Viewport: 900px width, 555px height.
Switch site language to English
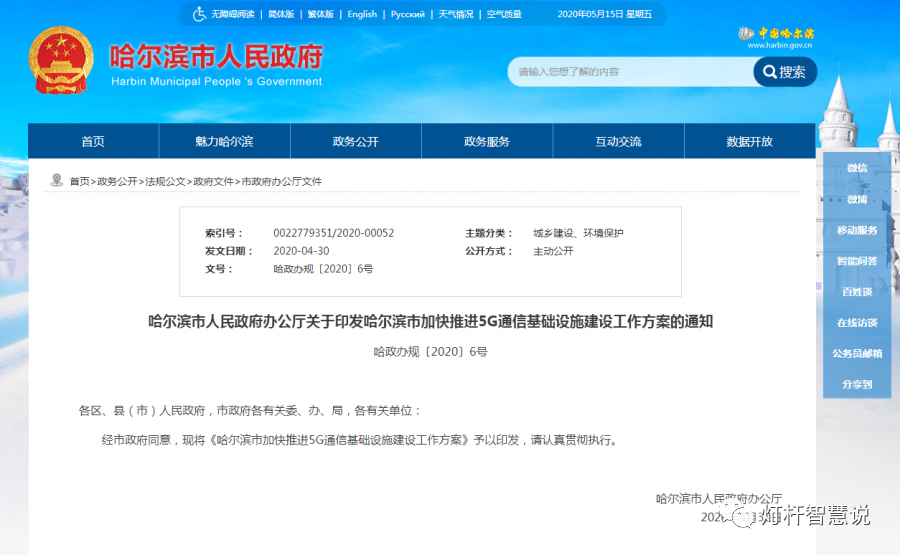(362, 14)
